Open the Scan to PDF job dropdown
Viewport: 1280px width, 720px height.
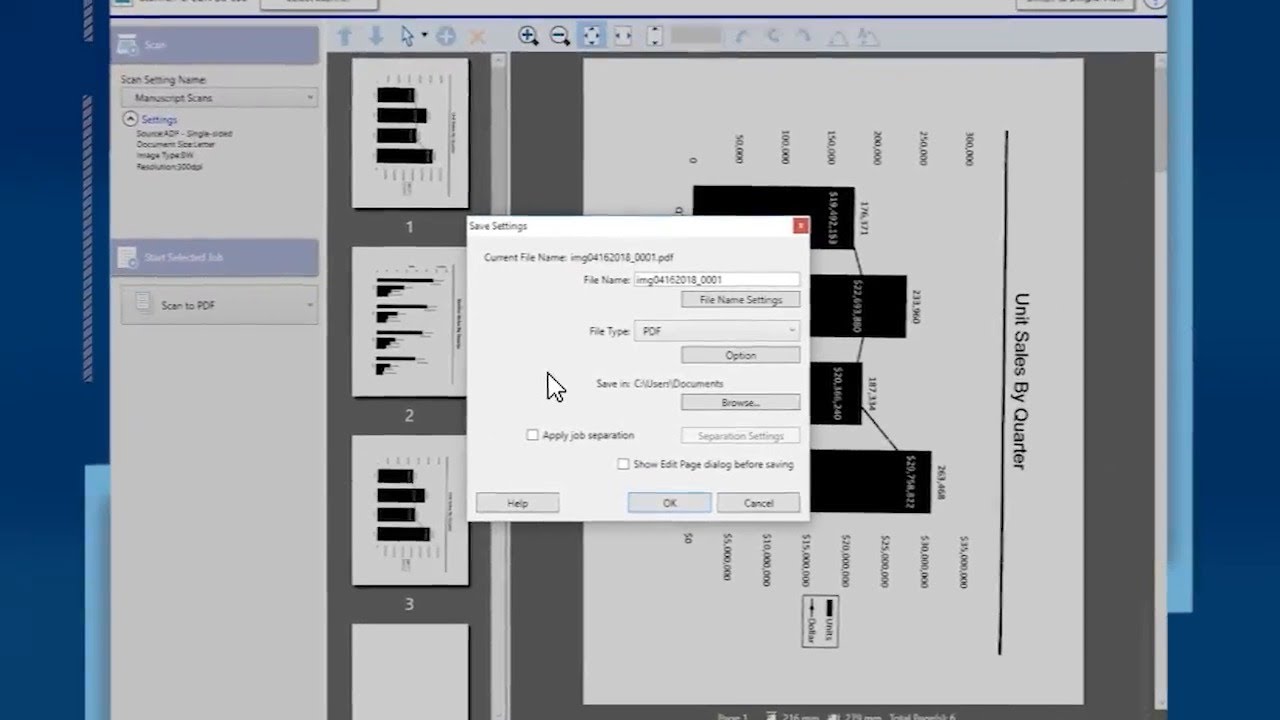[219, 305]
